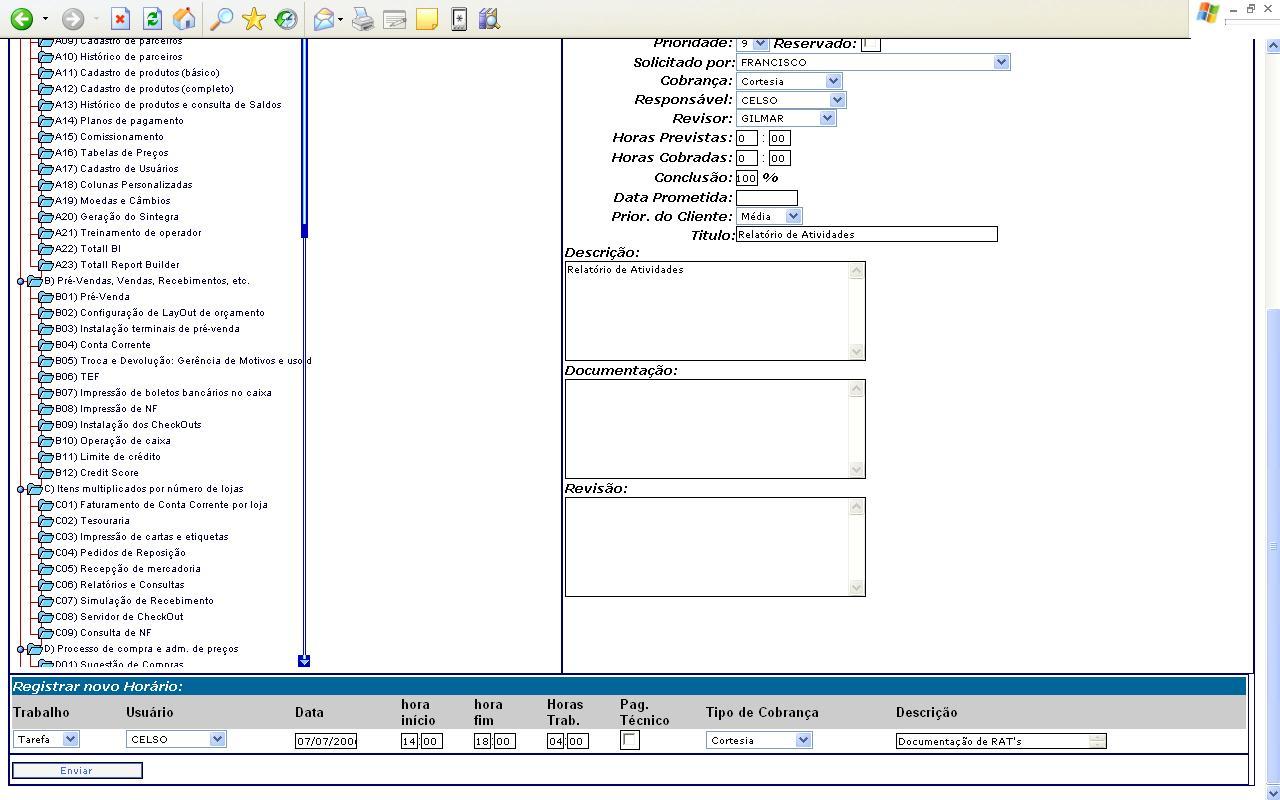Select tree item 'C06) Relatórios e Consultas'
Screen dimensions: 1280x800
point(120,585)
